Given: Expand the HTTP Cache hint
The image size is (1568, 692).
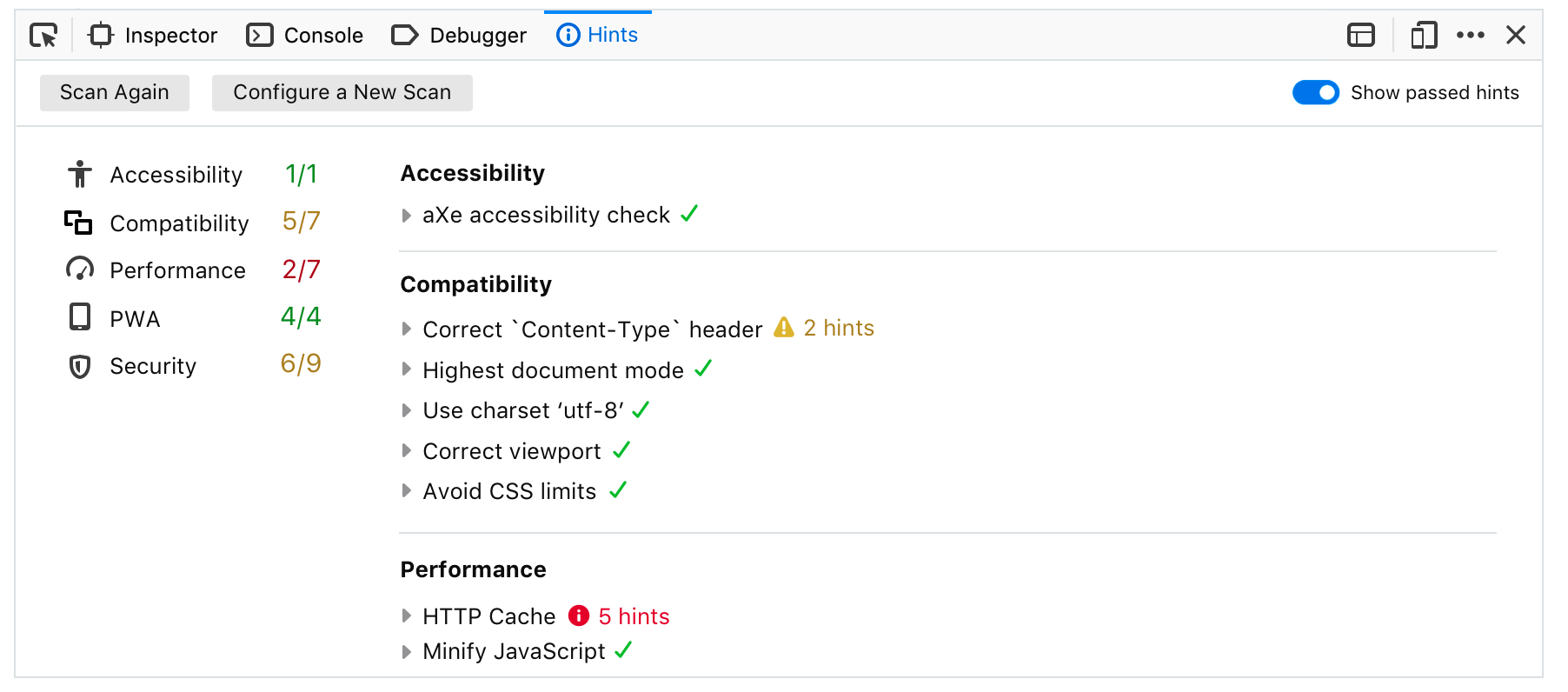Looking at the screenshot, I should point(407,616).
